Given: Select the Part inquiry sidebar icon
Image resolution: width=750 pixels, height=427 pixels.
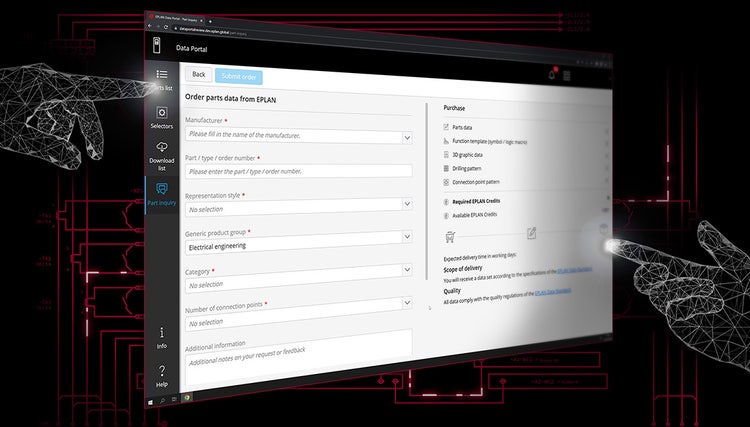Looking at the screenshot, I should point(161,190).
